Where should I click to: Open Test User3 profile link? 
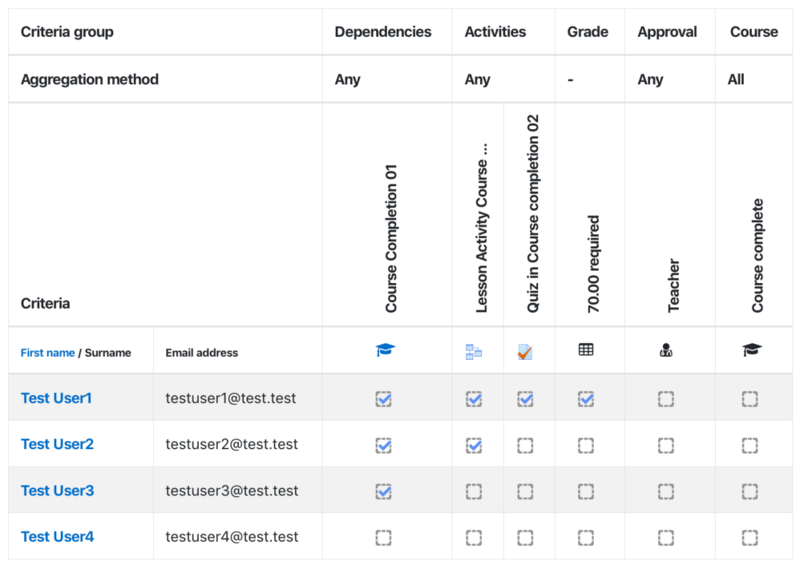tap(57, 490)
